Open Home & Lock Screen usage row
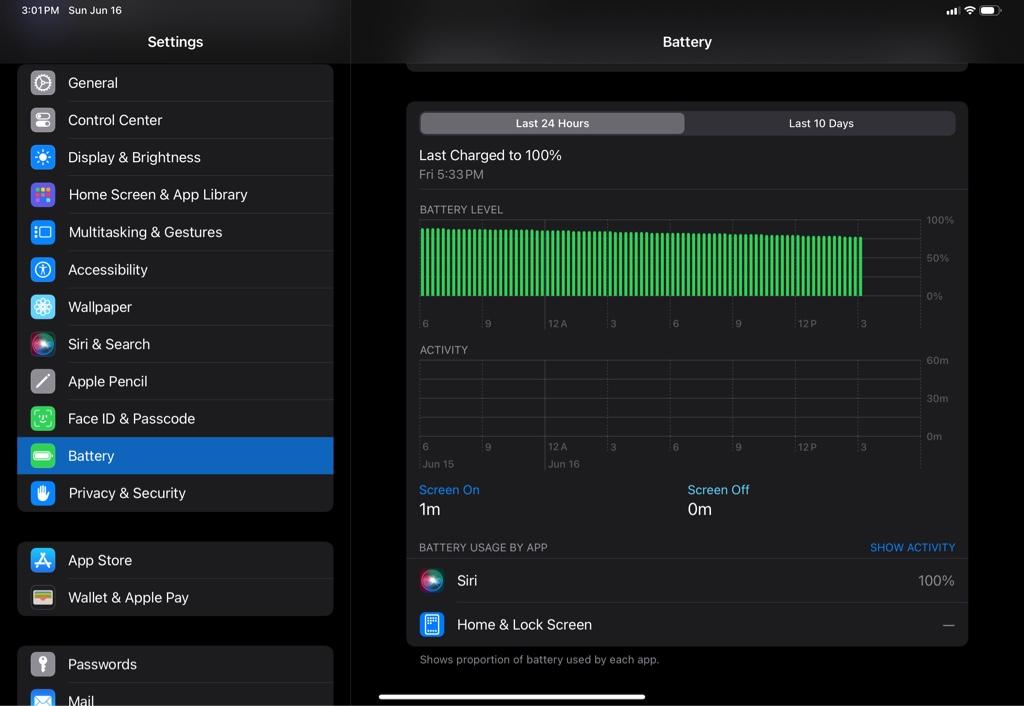Viewport: 1024px width, 706px height. 687,624
